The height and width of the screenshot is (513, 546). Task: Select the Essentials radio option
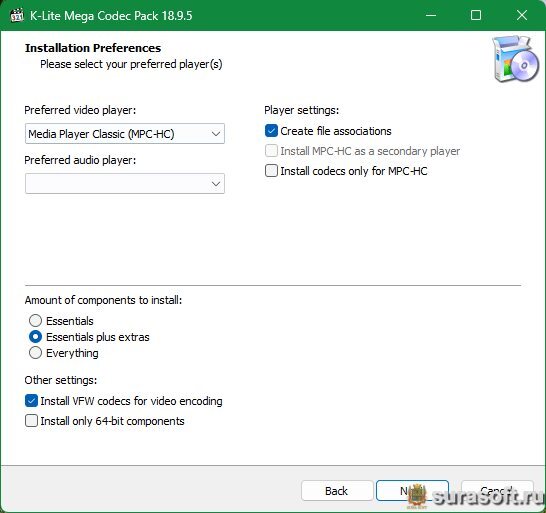(36, 320)
